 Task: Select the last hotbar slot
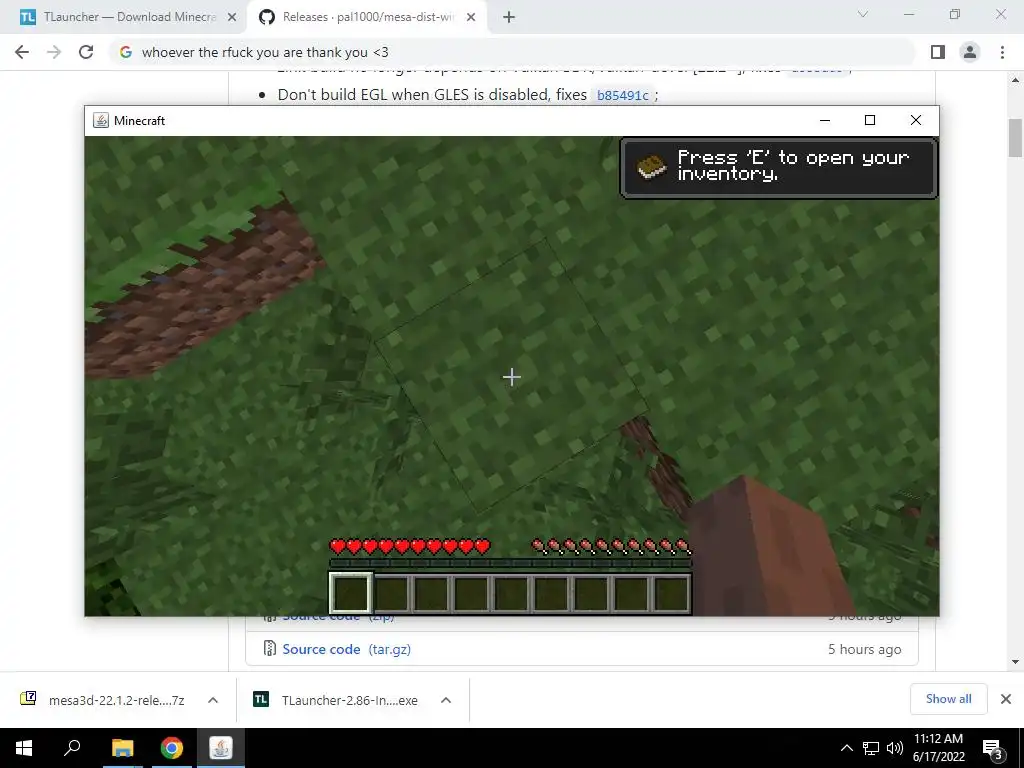click(671, 594)
